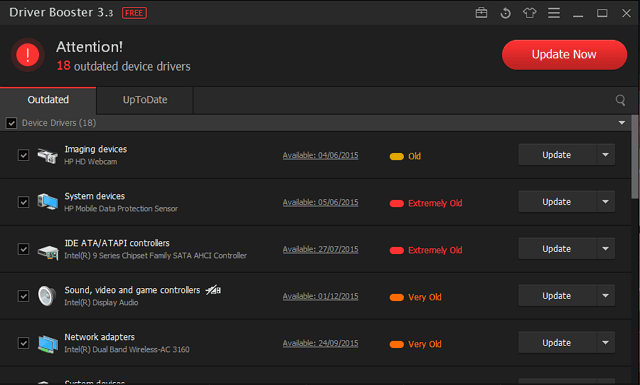Open the toolbox icon in title bar
Viewport: 640px width, 385px height.
tap(481, 13)
